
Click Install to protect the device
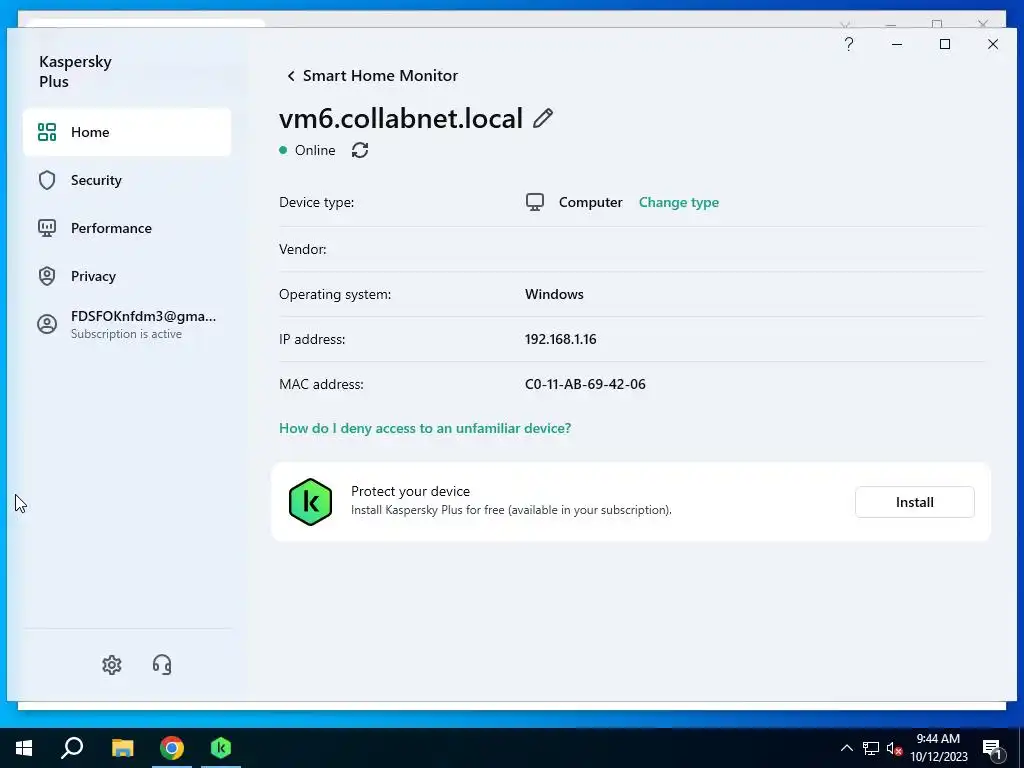914,502
